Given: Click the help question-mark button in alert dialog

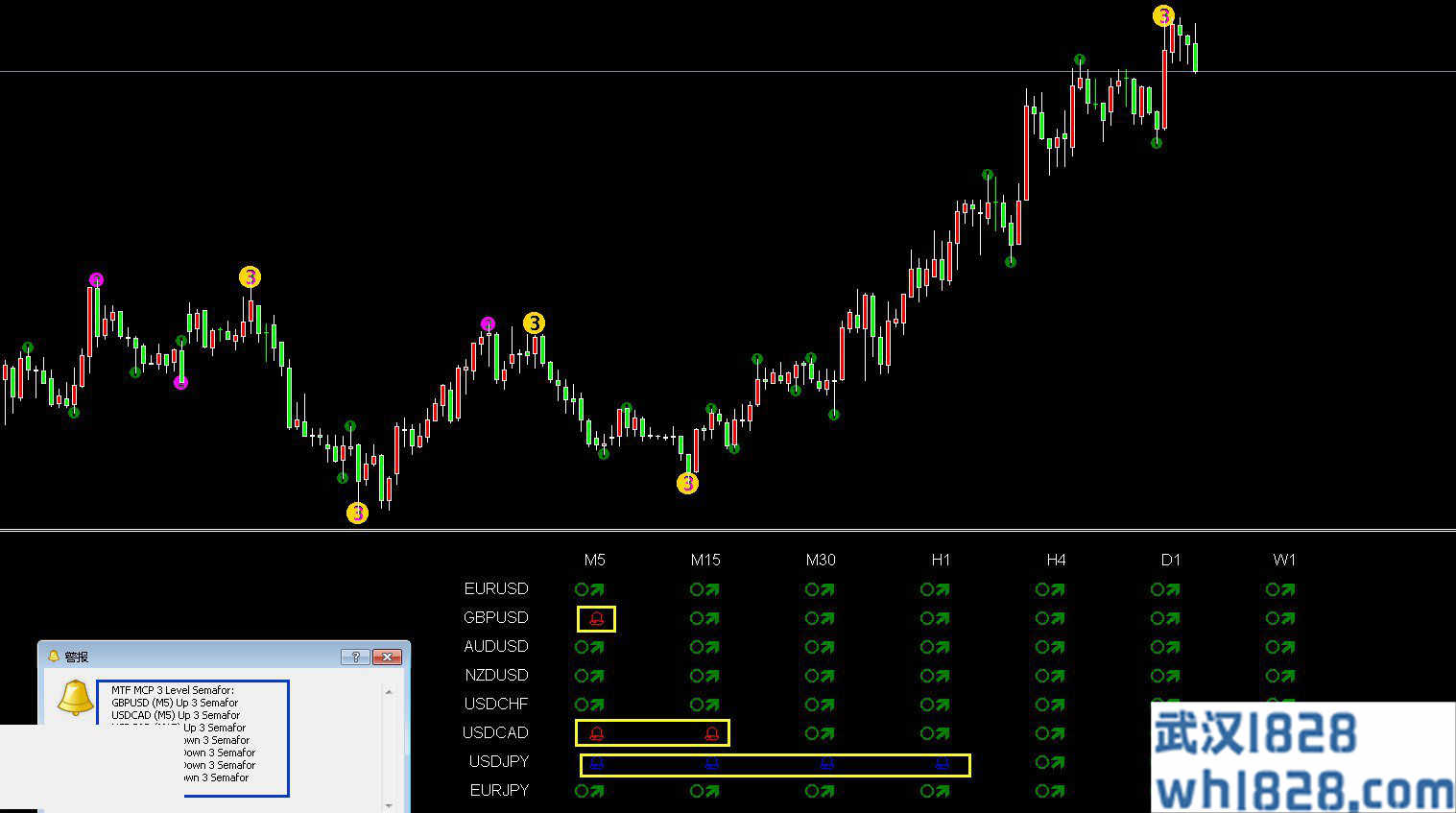Looking at the screenshot, I should 355,657.
